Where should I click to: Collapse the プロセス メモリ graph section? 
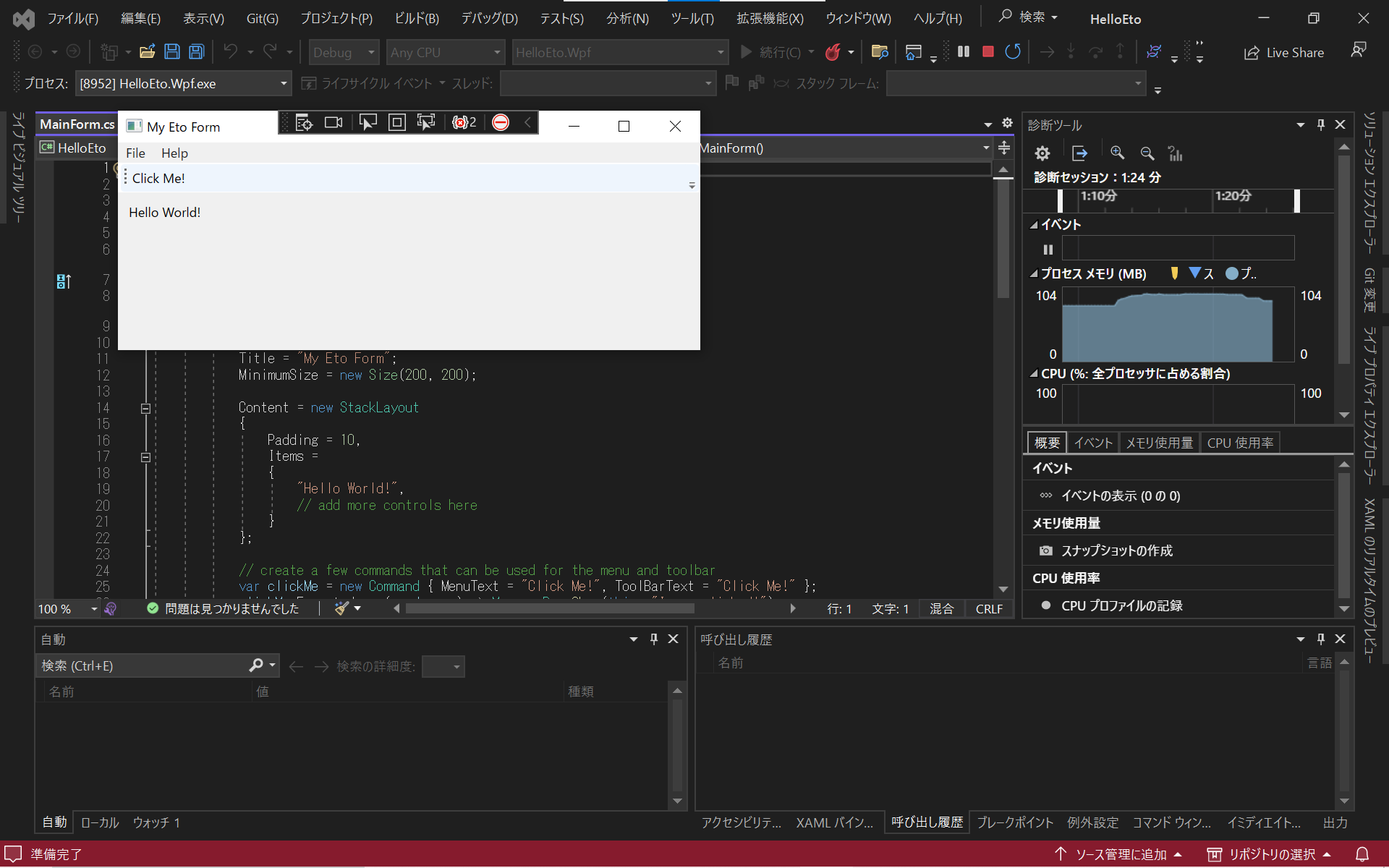click(1034, 274)
